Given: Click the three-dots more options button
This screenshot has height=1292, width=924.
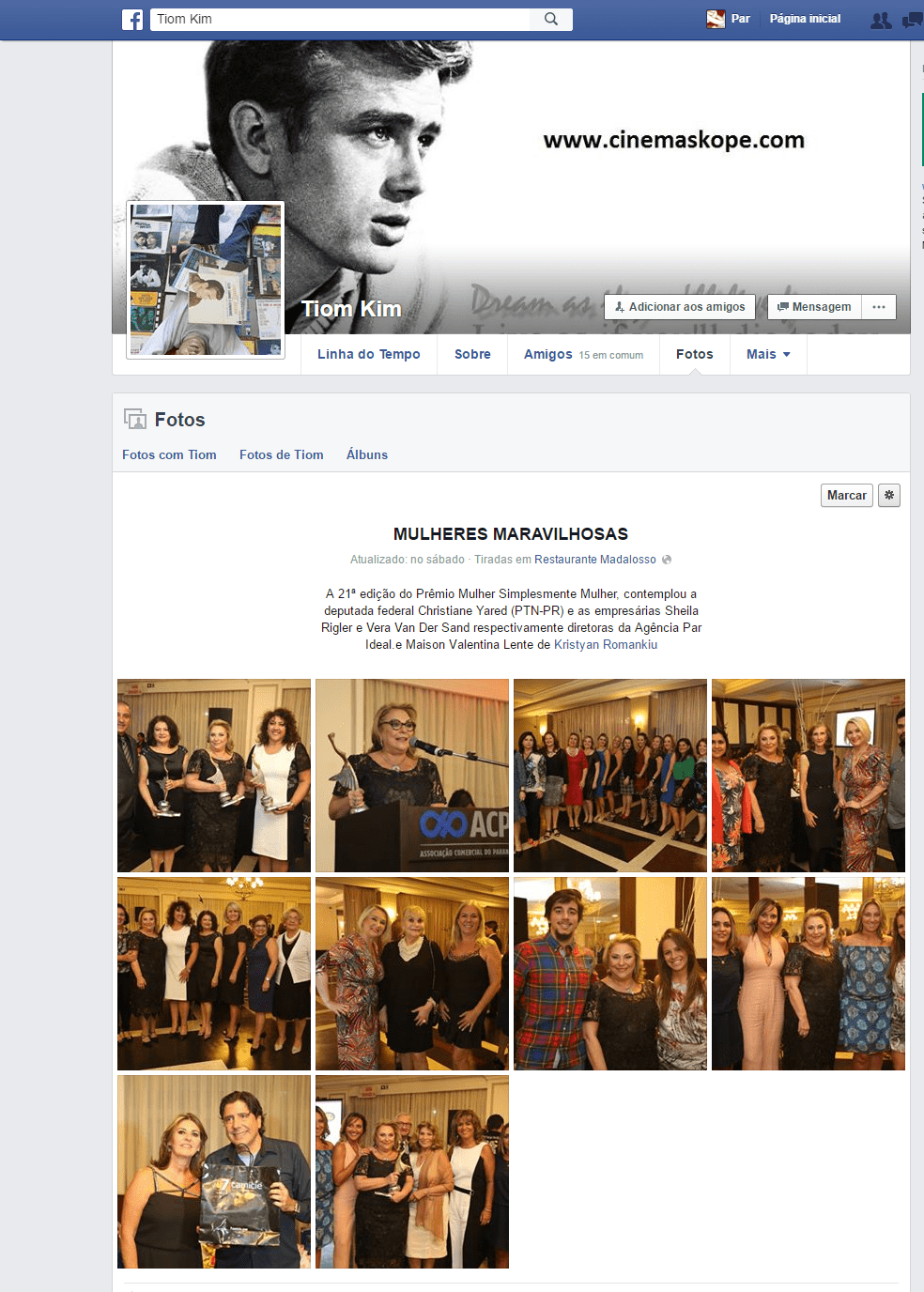Looking at the screenshot, I should (879, 307).
